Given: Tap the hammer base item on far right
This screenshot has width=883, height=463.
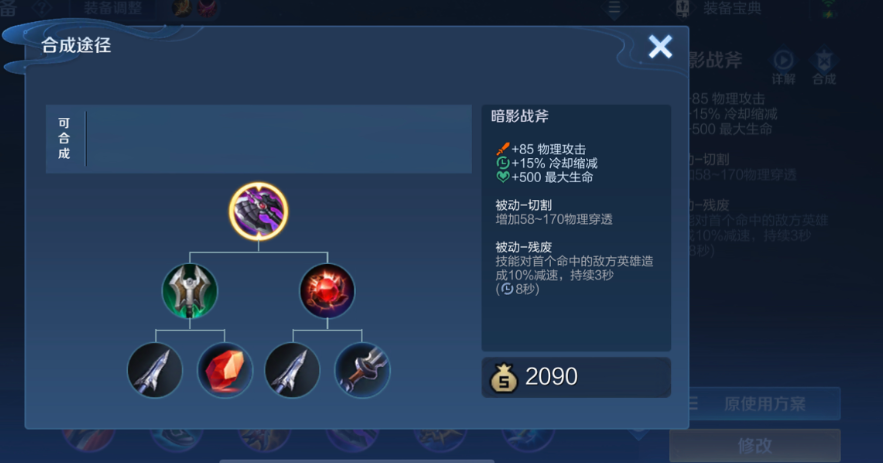Looking at the screenshot, I should (x=362, y=370).
